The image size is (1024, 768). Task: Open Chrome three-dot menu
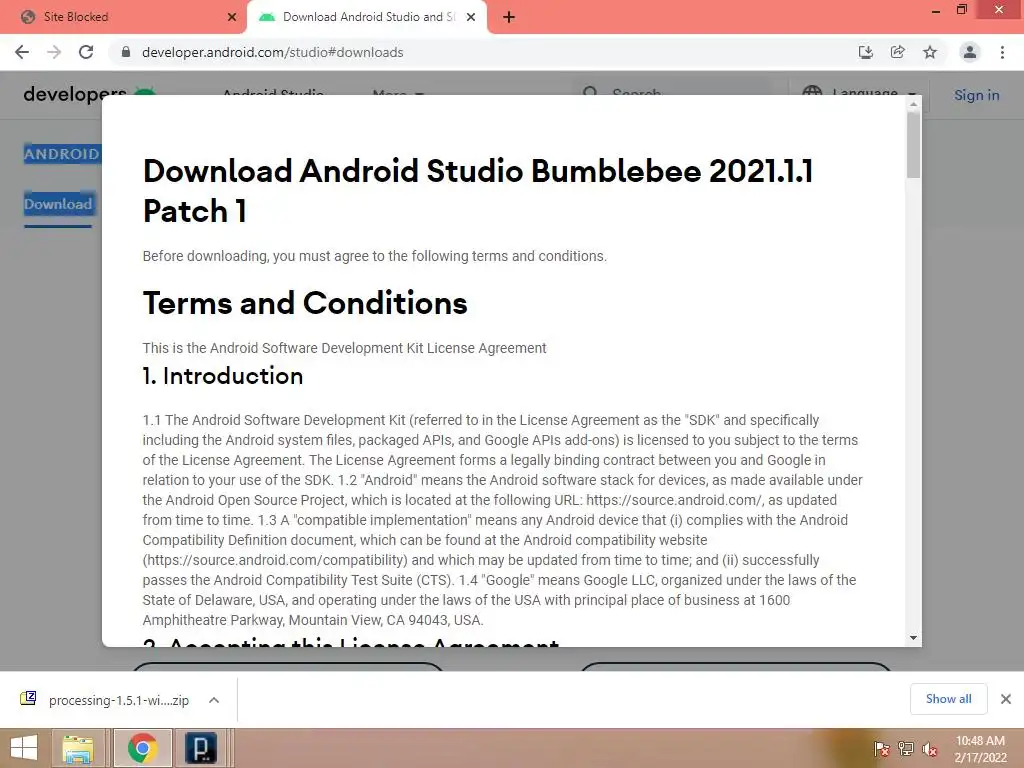[1002, 52]
